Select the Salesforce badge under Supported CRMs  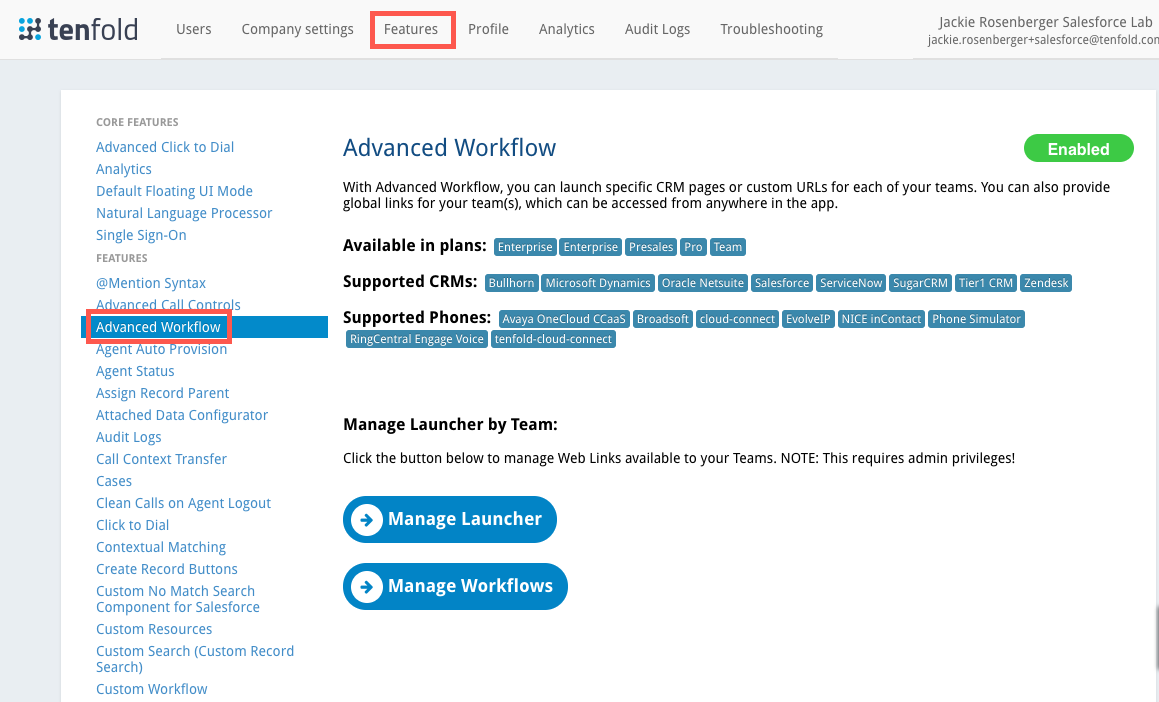coord(781,282)
